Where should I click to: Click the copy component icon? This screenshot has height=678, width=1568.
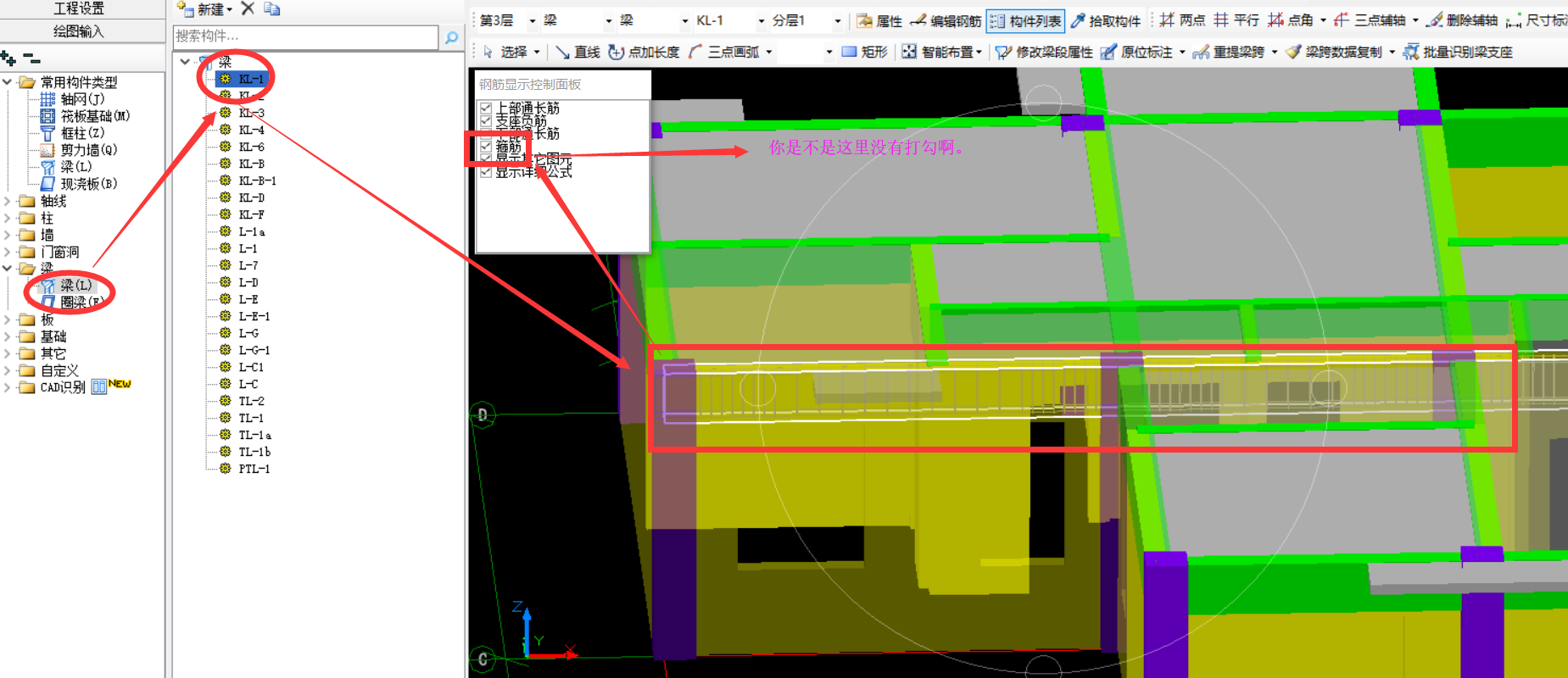pyautogui.click(x=271, y=8)
